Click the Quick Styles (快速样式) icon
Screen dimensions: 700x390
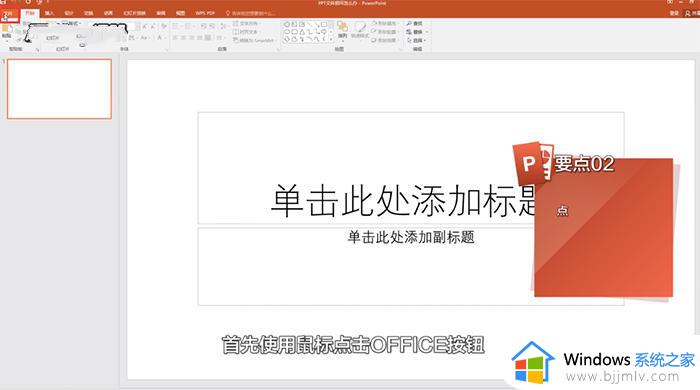(x=360, y=30)
